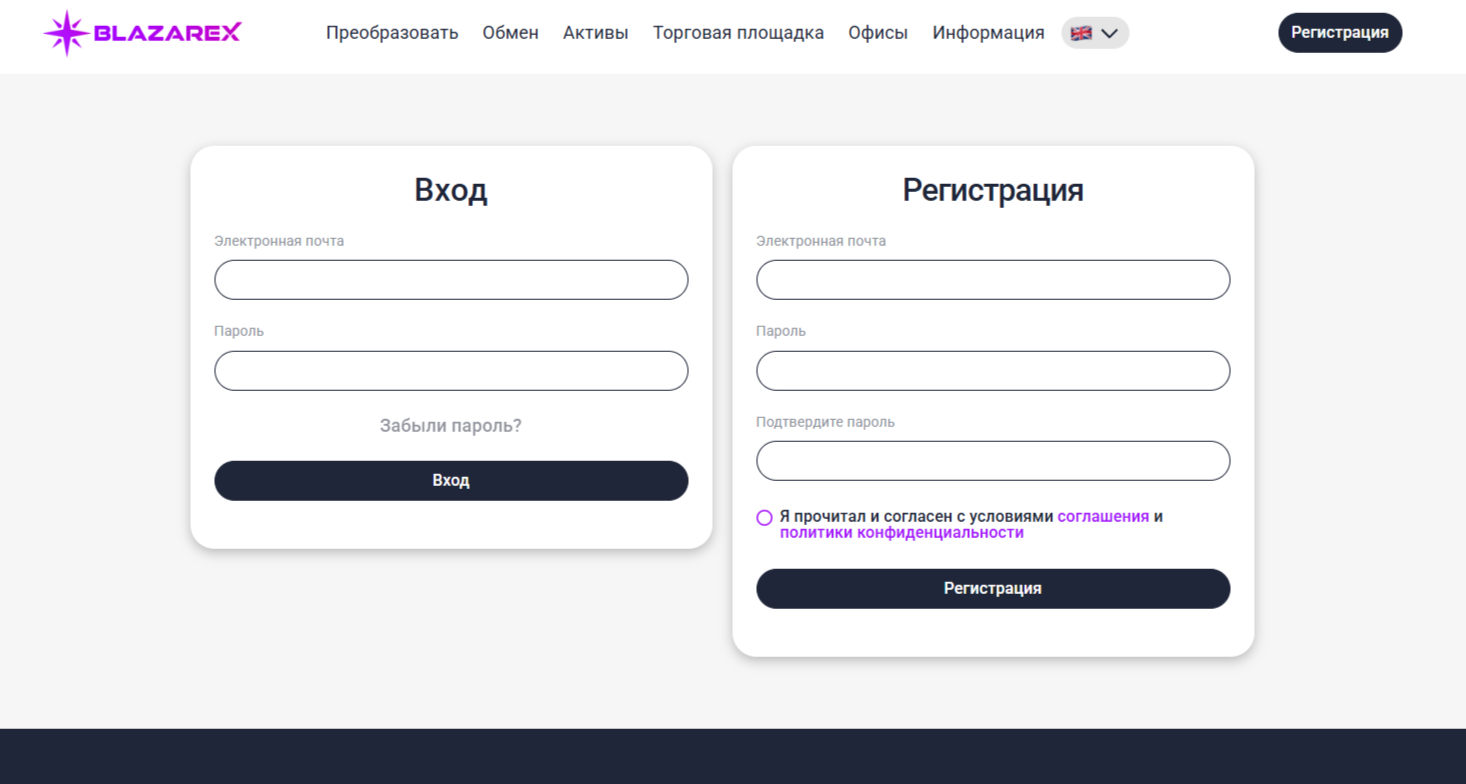Focus the registration Пароль field

pyautogui.click(x=993, y=371)
